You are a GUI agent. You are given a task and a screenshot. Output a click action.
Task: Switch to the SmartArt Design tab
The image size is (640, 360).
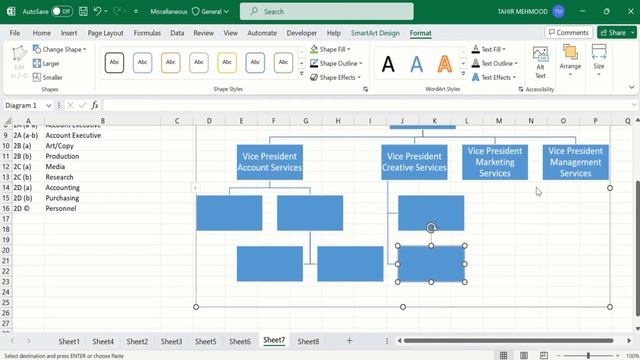click(x=375, y=33)
